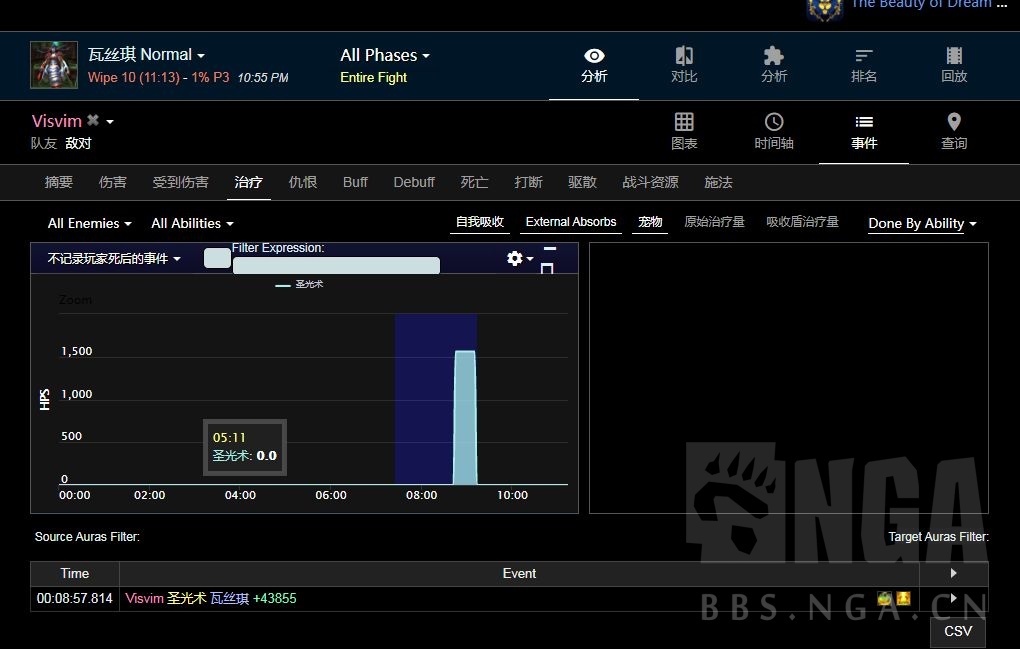The height and width of the screenshot is (649, 1020).
Task: Minimize the chart panel
Action: (x=550, y=248)
